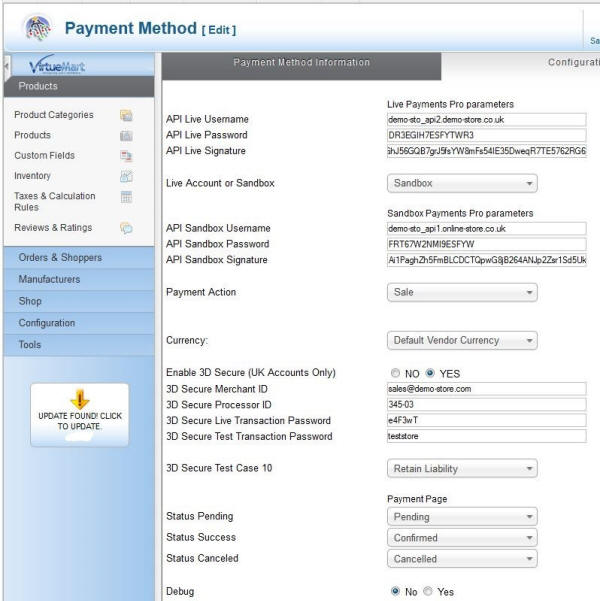The width and height of the screenshot is (600, 601).
Task: Click the 3D Secure Processor ID field
Action: tap(487, 404)
